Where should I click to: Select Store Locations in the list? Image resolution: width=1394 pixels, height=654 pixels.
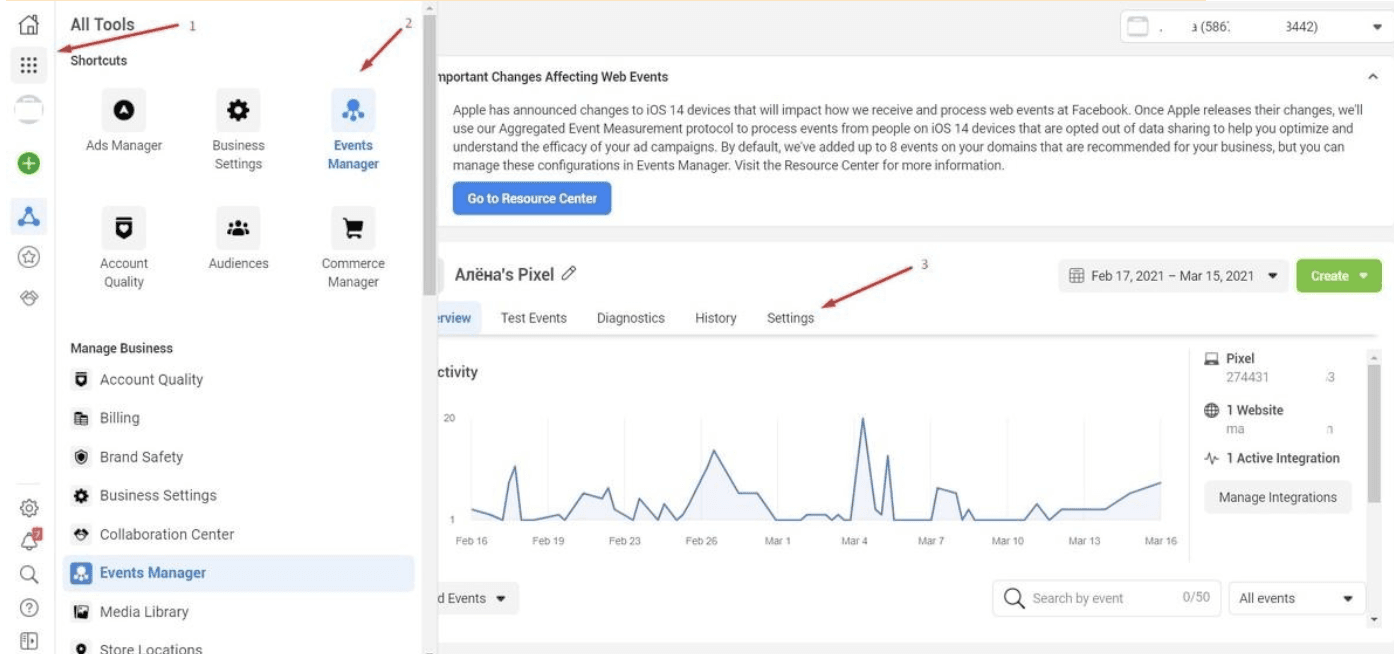[x=238, y=645]
